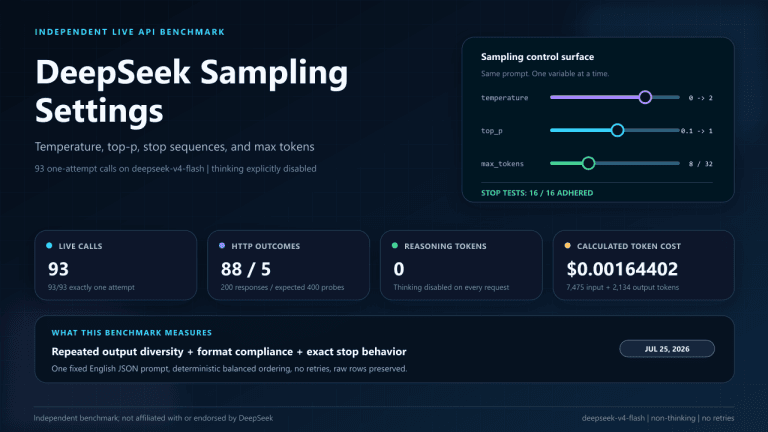Click the Live Calls value '93'
Viewport: 768px width, 432px height.
(58, 269)
